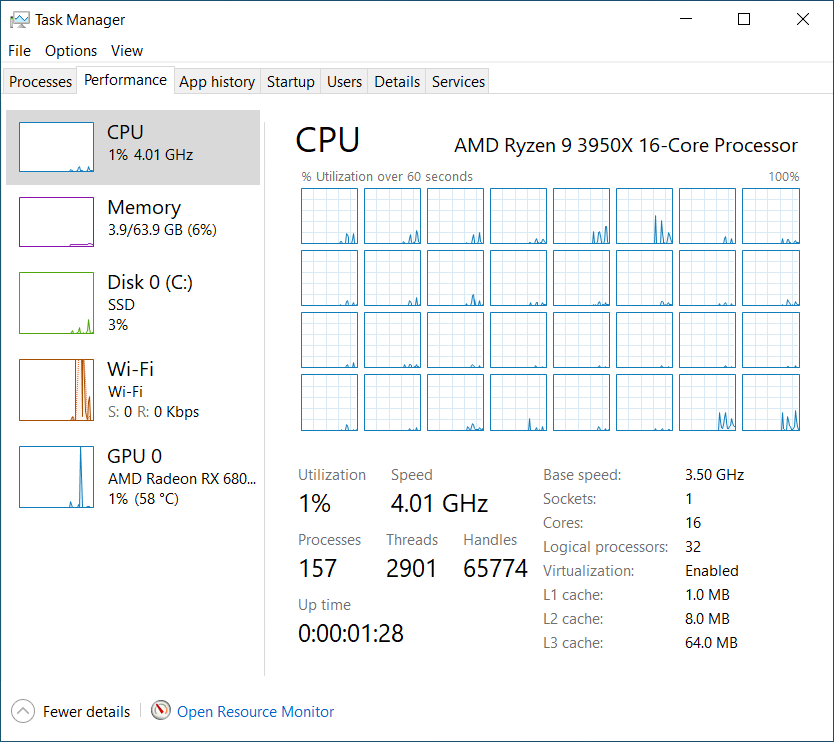
Task: Click the Utilization value 1%
Action: [314, 503]
